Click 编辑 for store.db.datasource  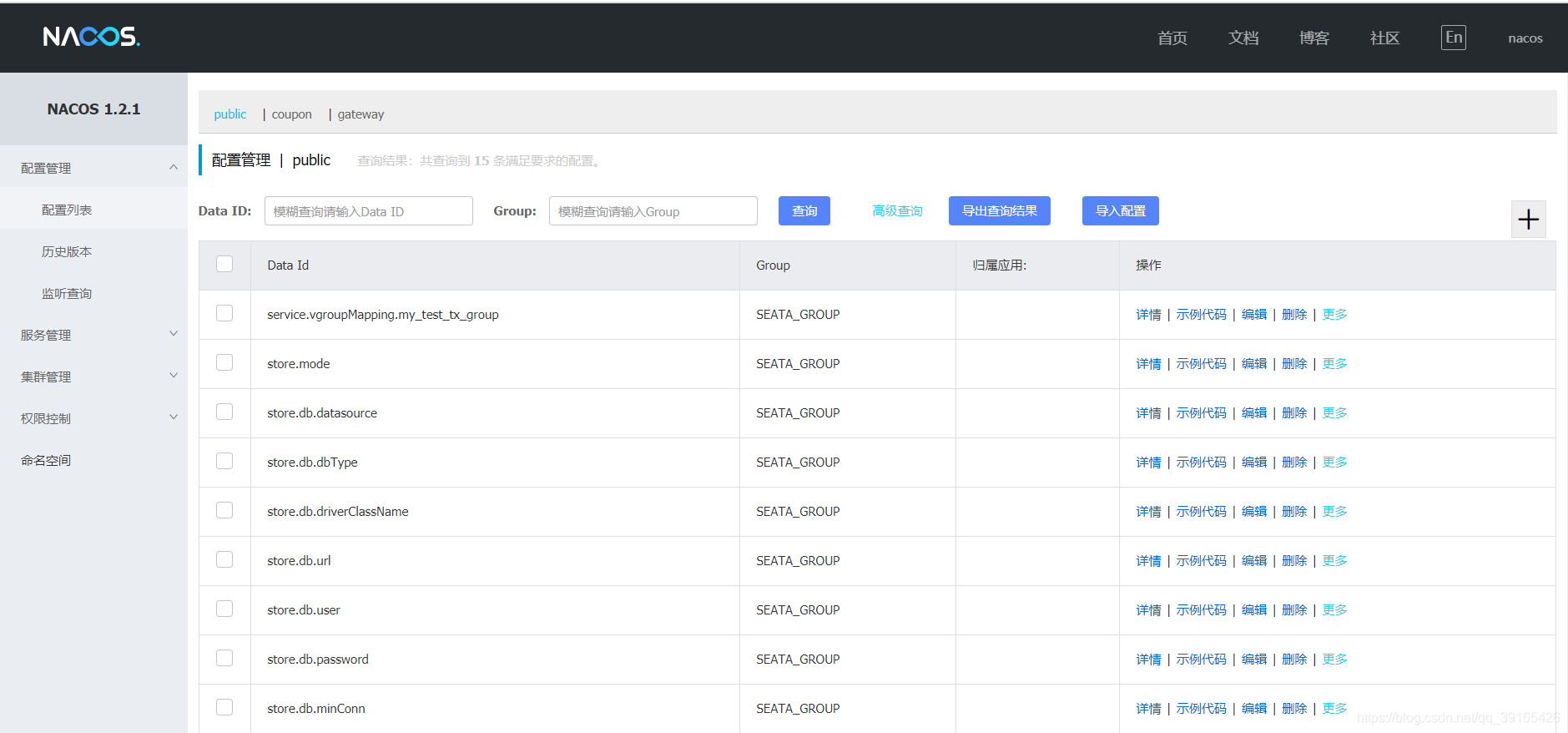(1254, 413)
